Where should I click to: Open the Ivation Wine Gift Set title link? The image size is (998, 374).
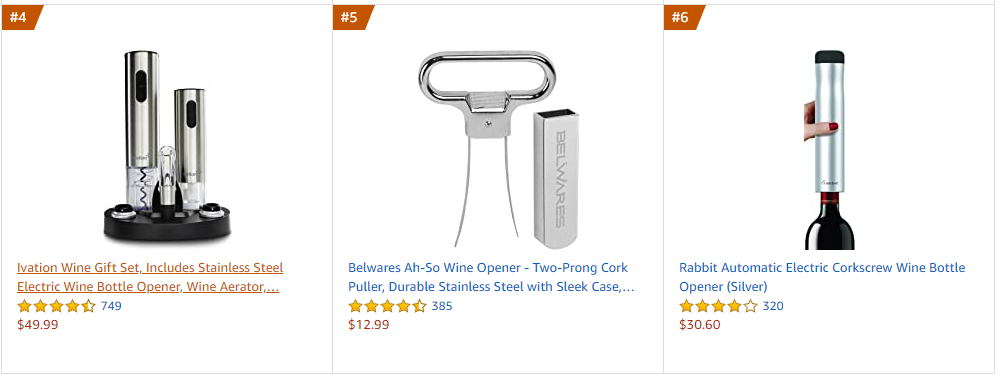[x=150, y=277]
